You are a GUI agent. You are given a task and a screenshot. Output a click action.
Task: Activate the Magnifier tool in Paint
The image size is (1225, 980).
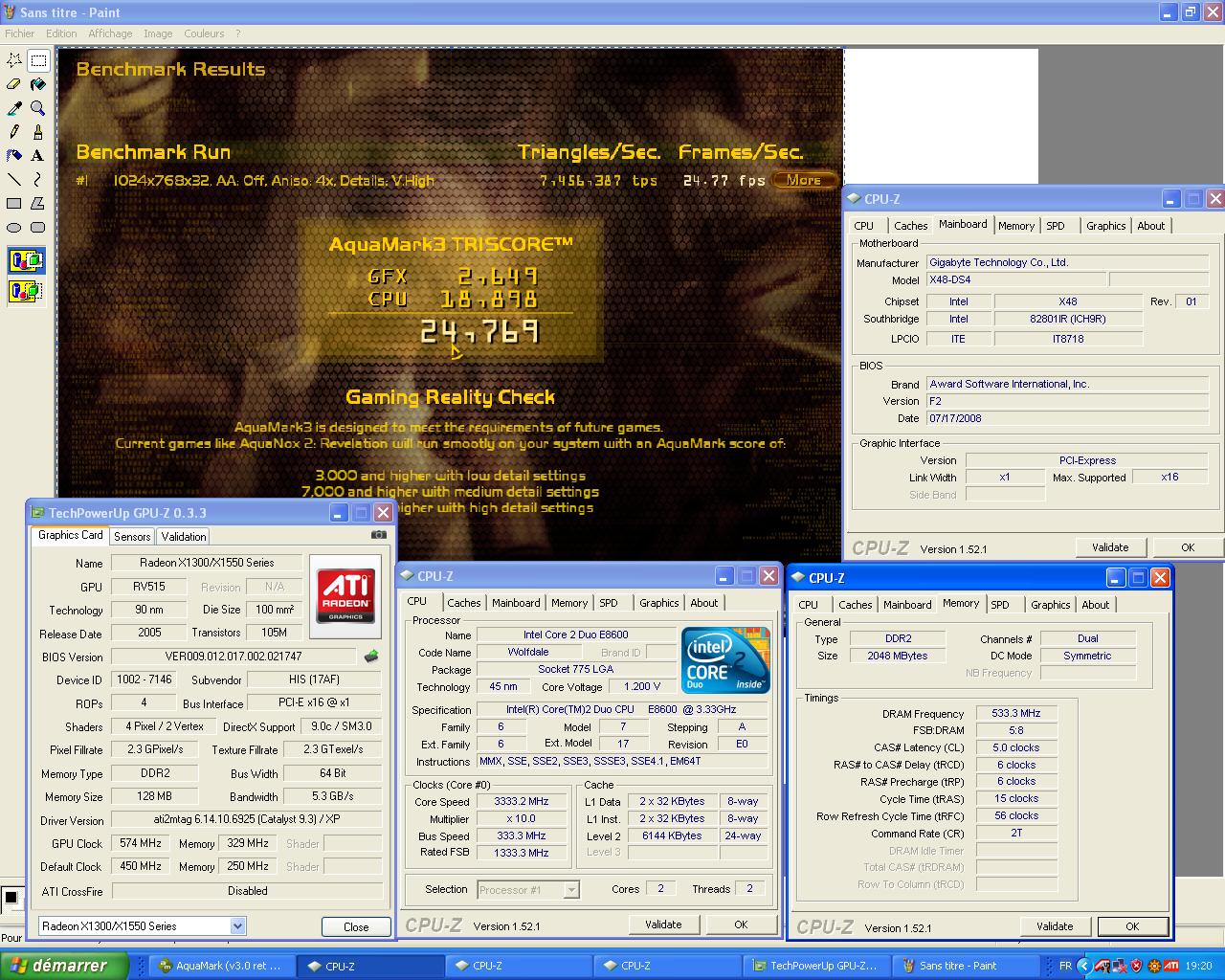tap(37, 108)
